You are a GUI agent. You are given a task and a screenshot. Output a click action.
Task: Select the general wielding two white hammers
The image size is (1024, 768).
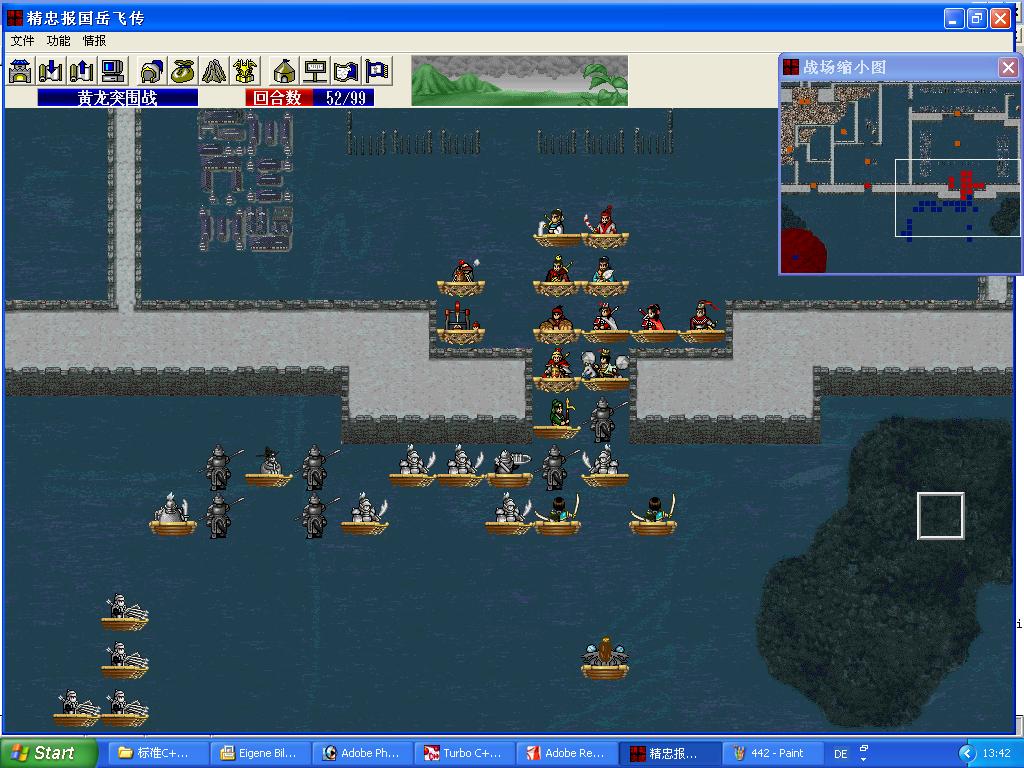[605, 370]
